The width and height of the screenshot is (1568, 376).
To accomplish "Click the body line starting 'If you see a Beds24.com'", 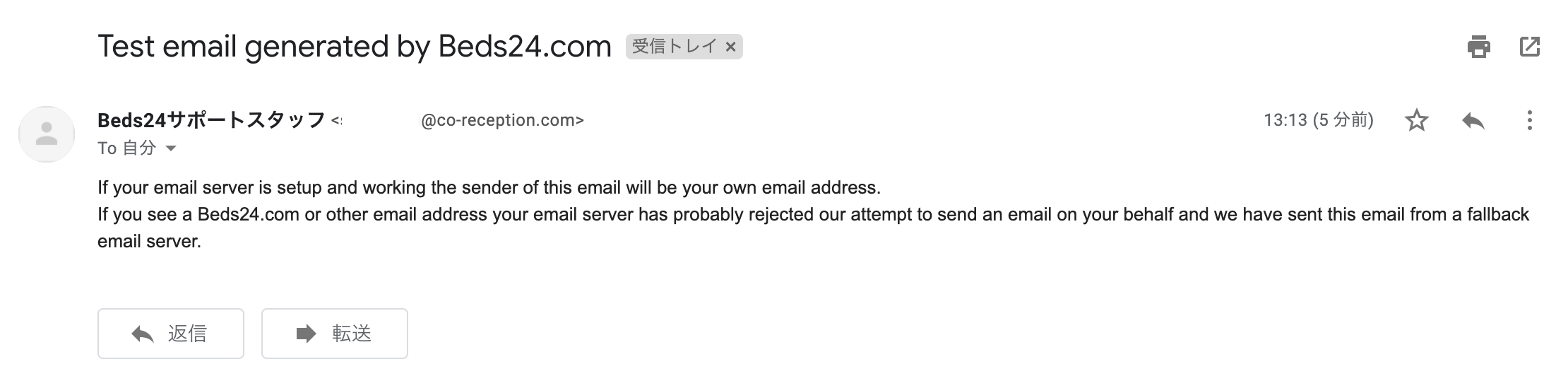I will coord(813,215).
